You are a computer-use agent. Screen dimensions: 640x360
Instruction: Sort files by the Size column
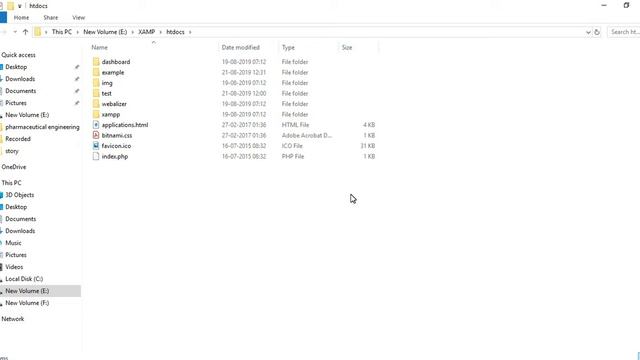click(x=347, y=47)
